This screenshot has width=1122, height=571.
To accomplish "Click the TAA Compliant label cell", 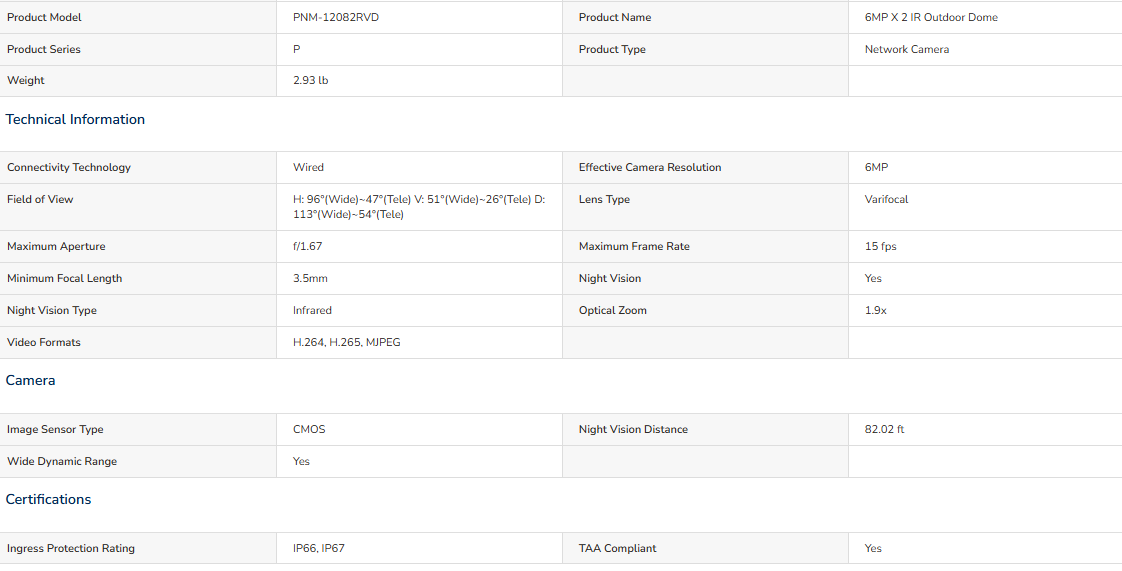I will [x=705, y=548].
